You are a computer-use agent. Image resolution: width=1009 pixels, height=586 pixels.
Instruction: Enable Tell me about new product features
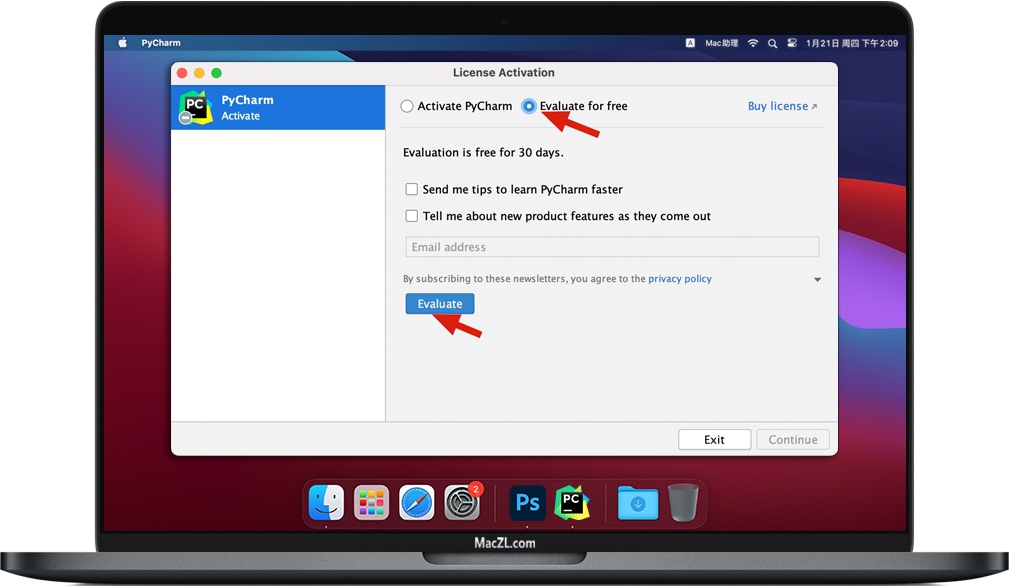pyautogui.click(x=412, y=216)
